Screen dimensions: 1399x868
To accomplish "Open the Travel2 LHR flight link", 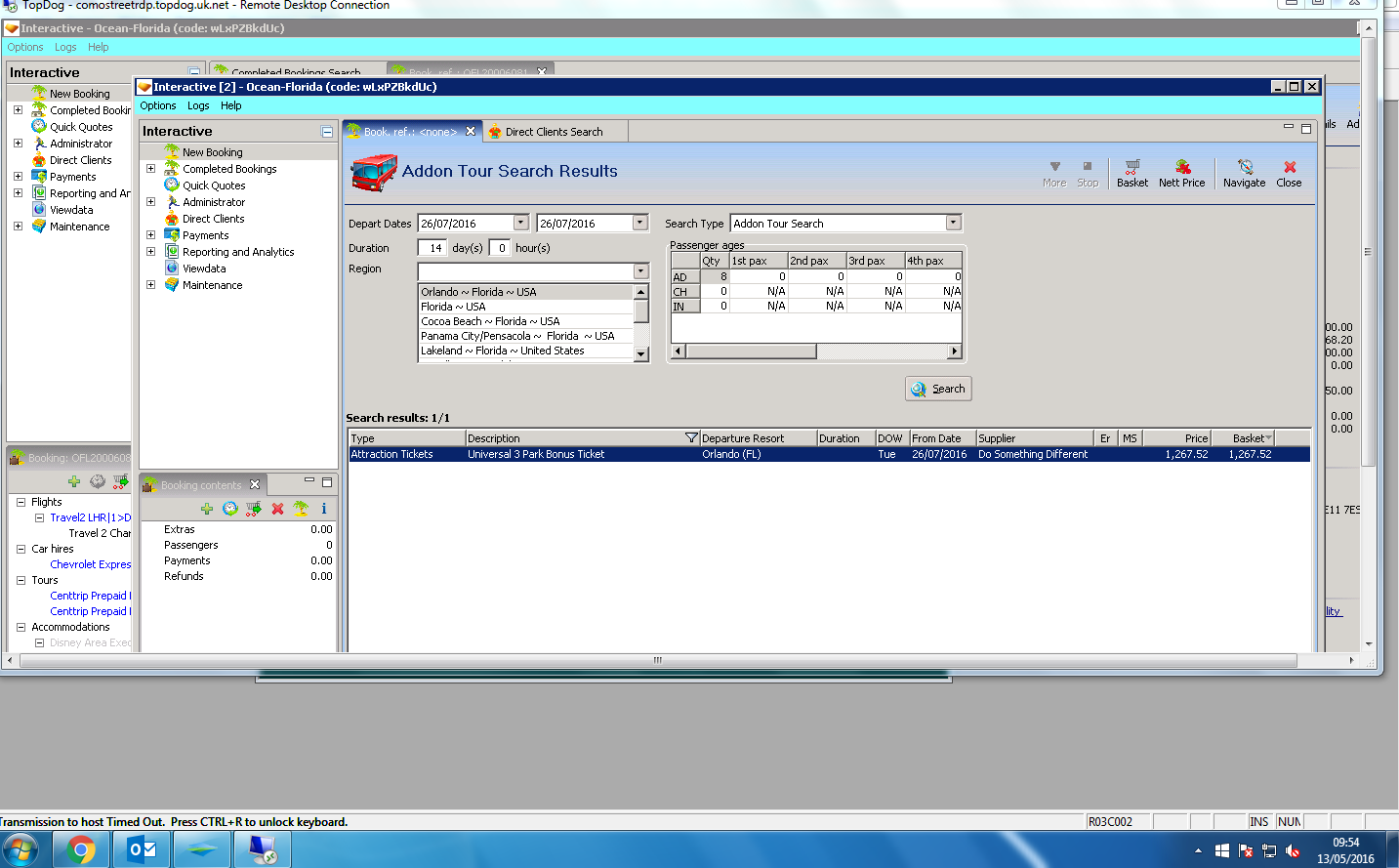I will pyautogui.click(x=90, y=517).
